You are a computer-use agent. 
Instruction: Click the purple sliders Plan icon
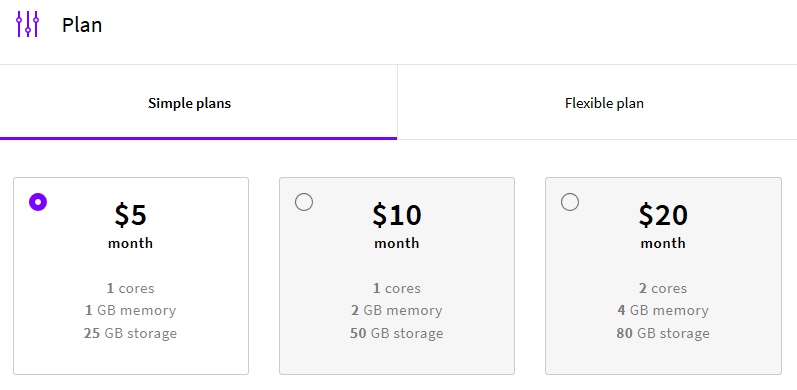coord(27,24)
